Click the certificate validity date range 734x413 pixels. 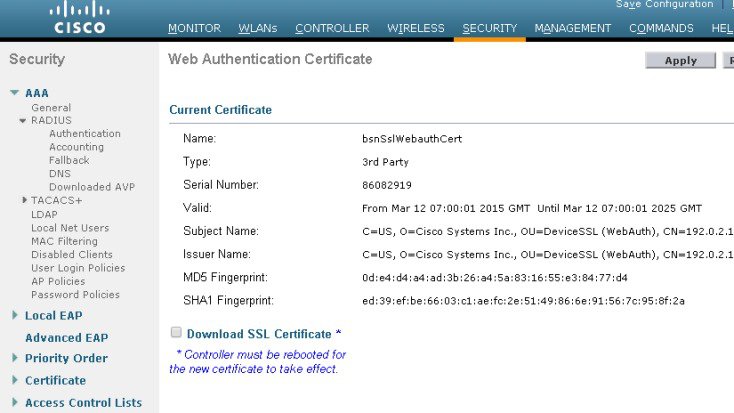tap(532, 208)
